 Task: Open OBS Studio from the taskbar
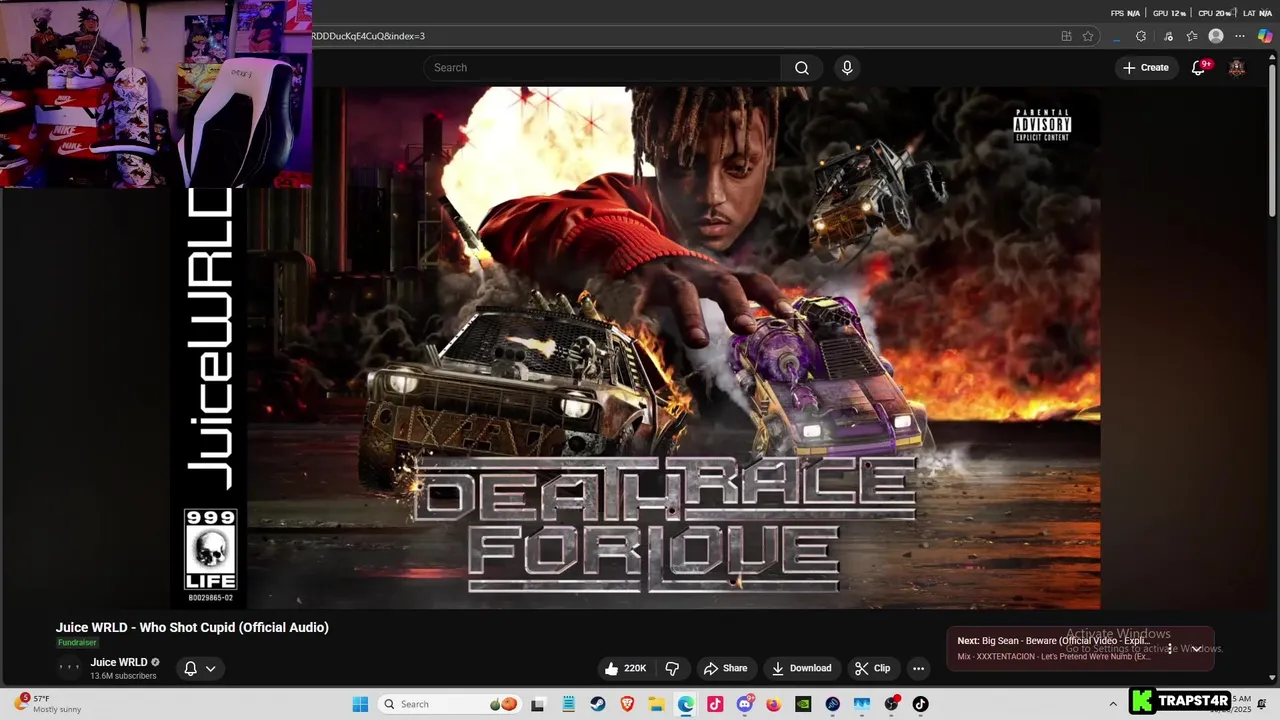coord(891,704)
